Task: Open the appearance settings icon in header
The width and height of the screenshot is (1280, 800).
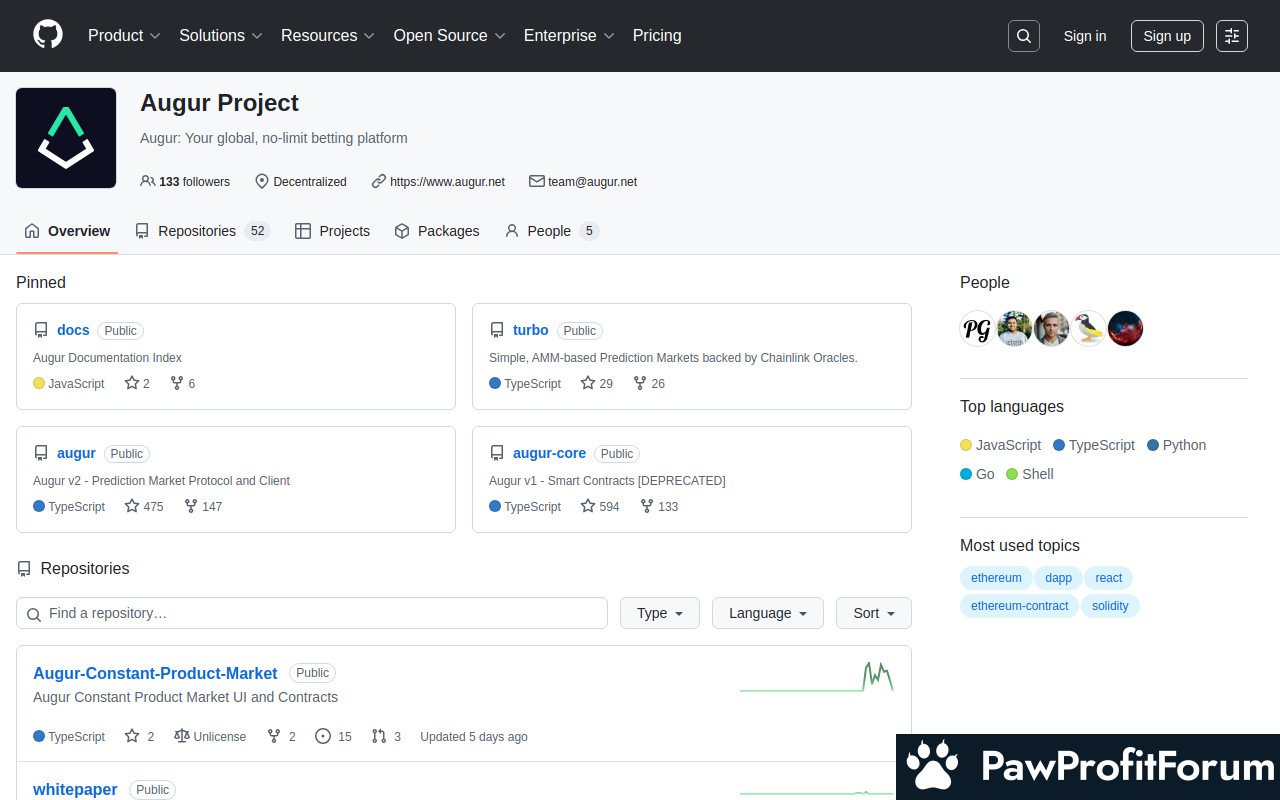Action: (1232, 36)
